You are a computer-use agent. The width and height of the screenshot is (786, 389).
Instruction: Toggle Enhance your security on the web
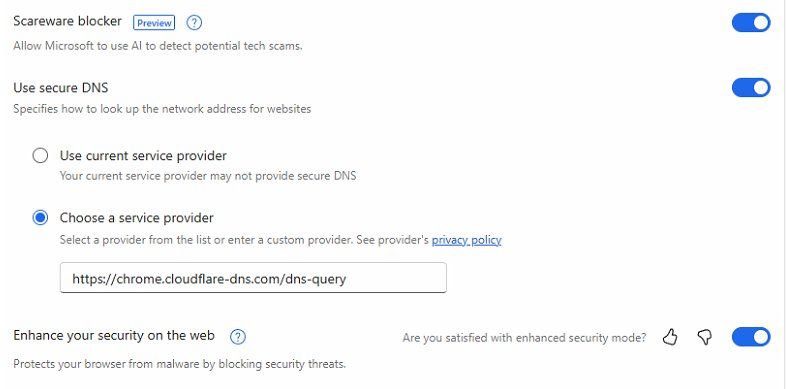(750, 337)
